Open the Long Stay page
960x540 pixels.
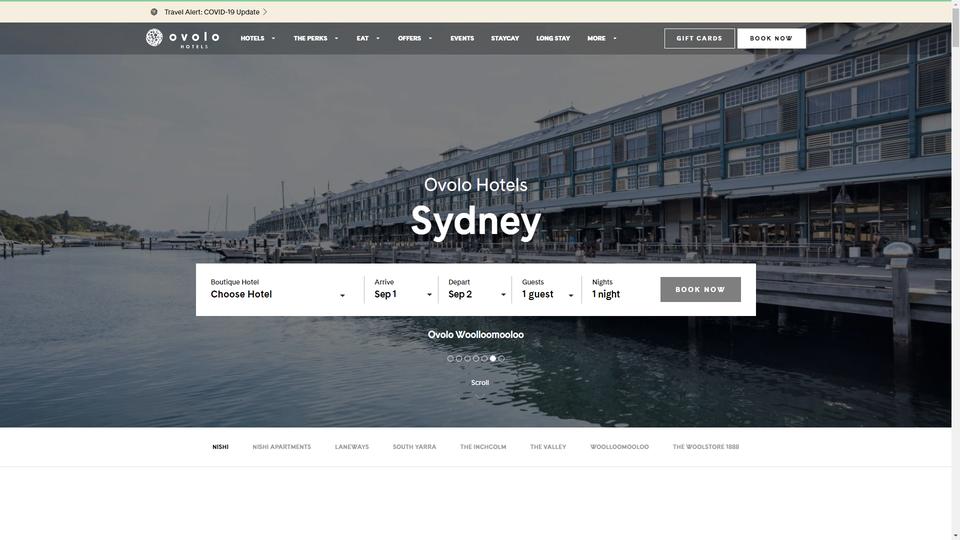pos(553,38)
